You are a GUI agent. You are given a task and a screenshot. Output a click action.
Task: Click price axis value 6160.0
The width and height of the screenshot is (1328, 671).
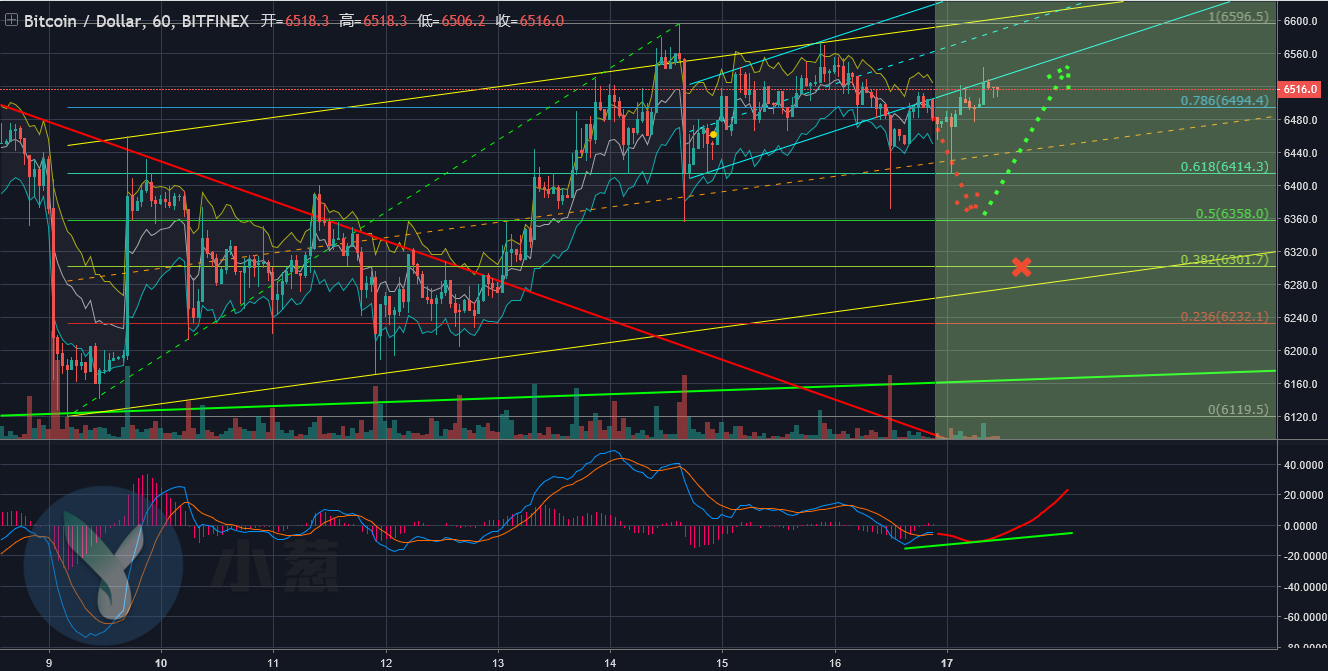pos(1301,384)
